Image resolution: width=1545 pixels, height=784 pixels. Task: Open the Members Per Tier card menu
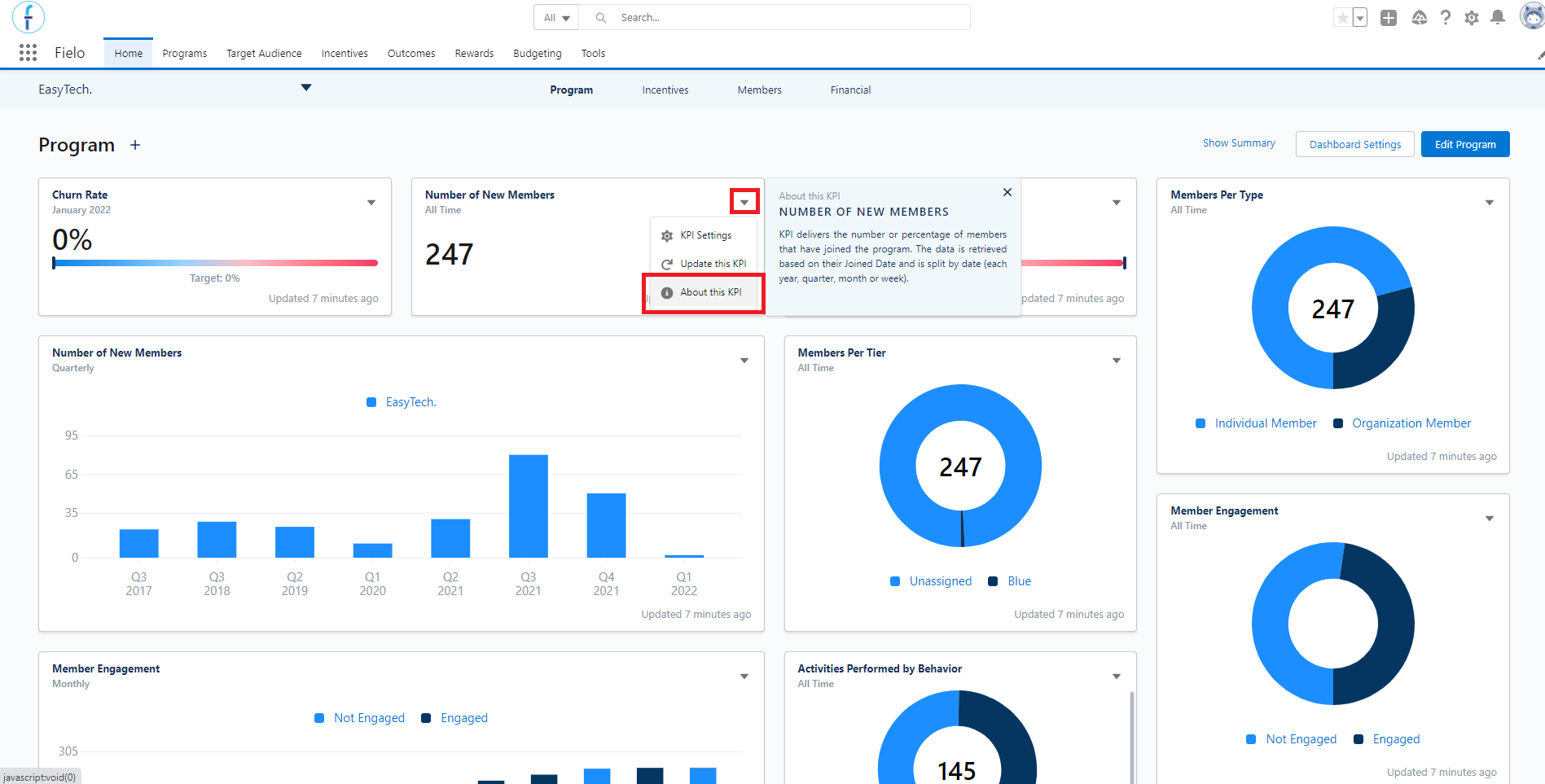(x=1117, y=361)
